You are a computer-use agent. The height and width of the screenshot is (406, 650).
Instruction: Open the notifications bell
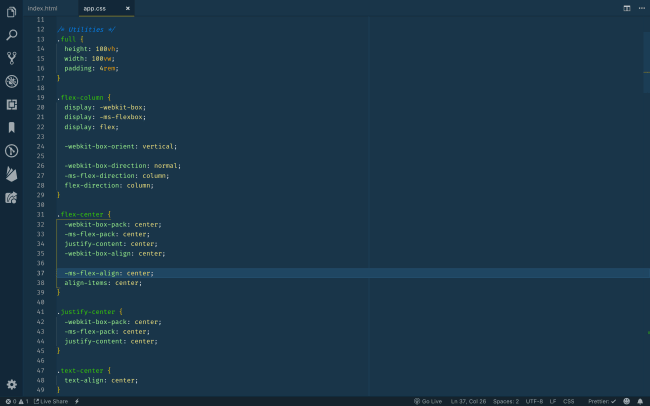641,401
